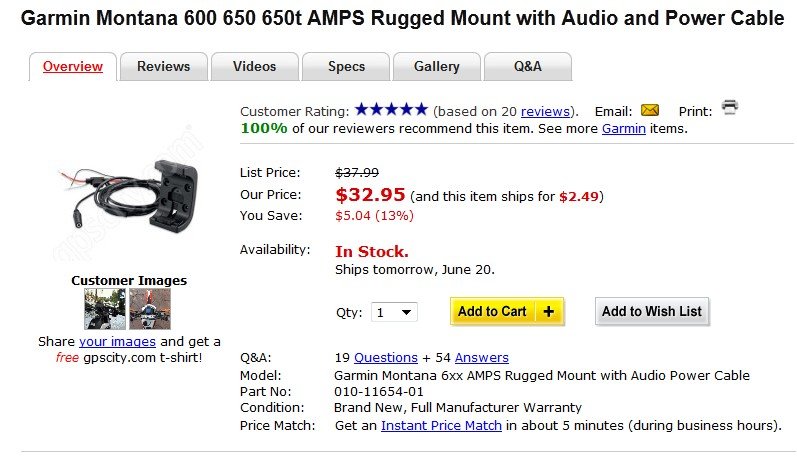
Task: Open the 20 reviews link
Action: tap(545, 111)
